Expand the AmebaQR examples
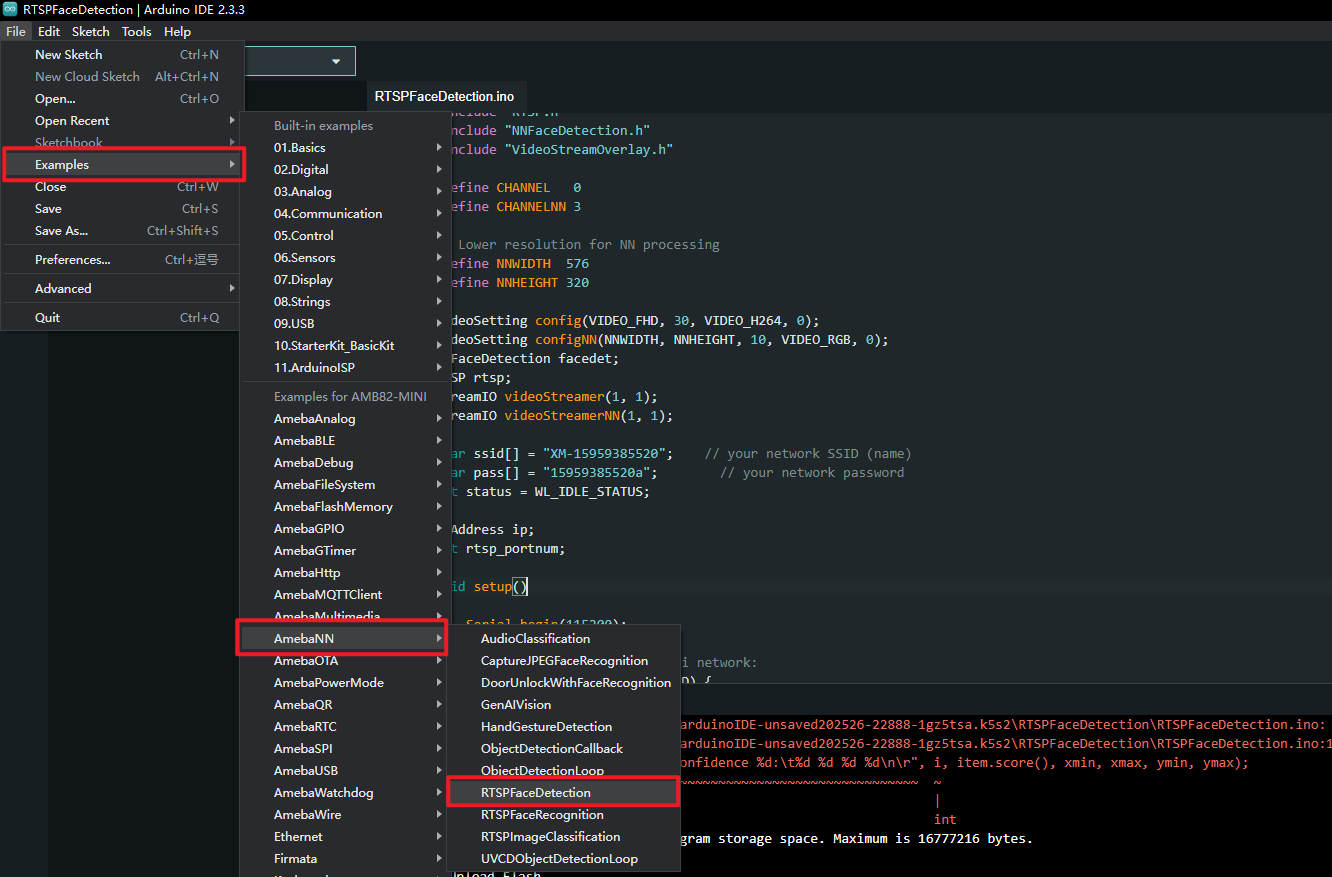This screenshot has width=1332, height=877. 345,705
